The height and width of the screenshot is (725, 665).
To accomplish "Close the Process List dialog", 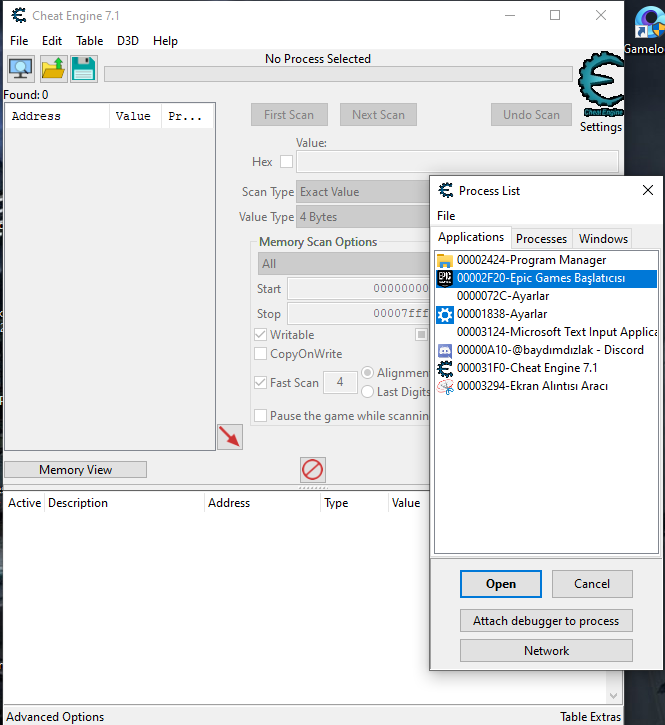I will pyautogui.click(x=648, y=190).
